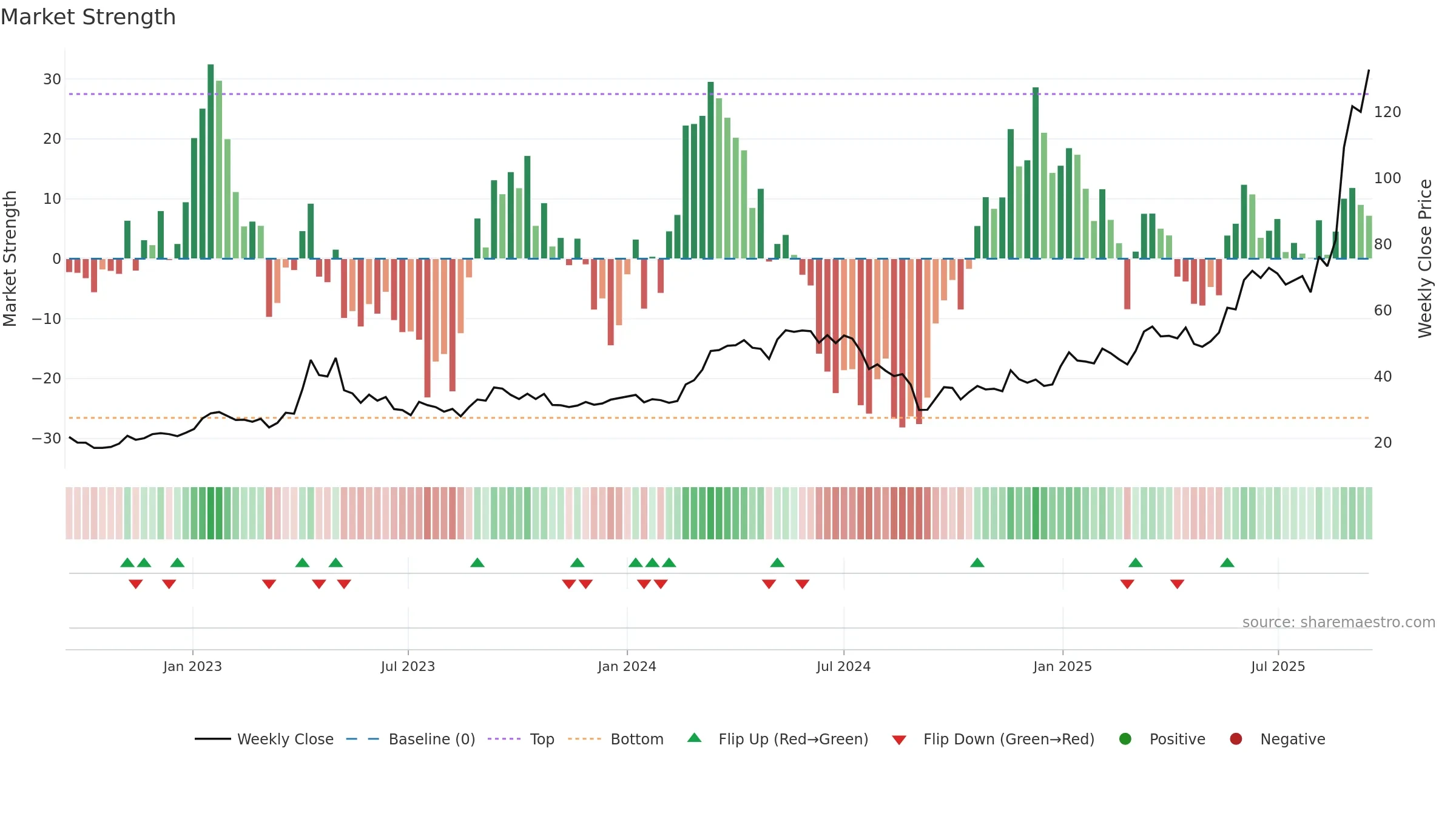The width and height of the screenshot is (1456, 819).
Task: Click the 100 tick on price axis
Action: coord(1387,178)
